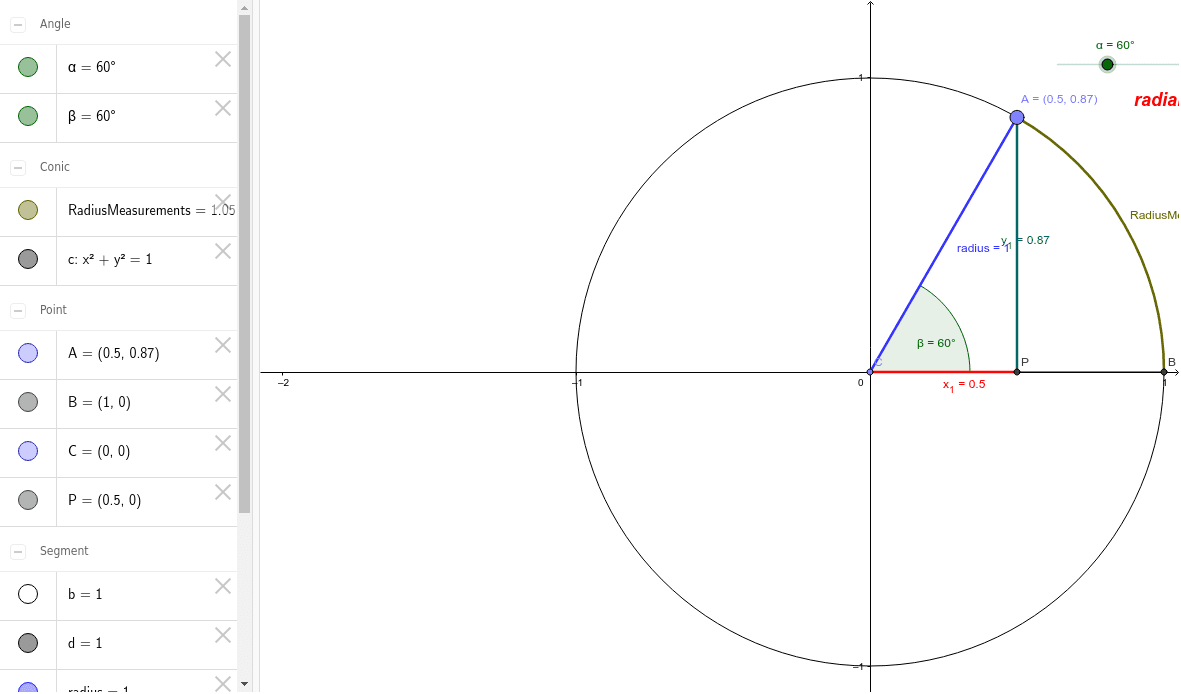Screen dimensions: 1181x694
Task: Delete point B using its X icon
Action: tap(222, 393)
